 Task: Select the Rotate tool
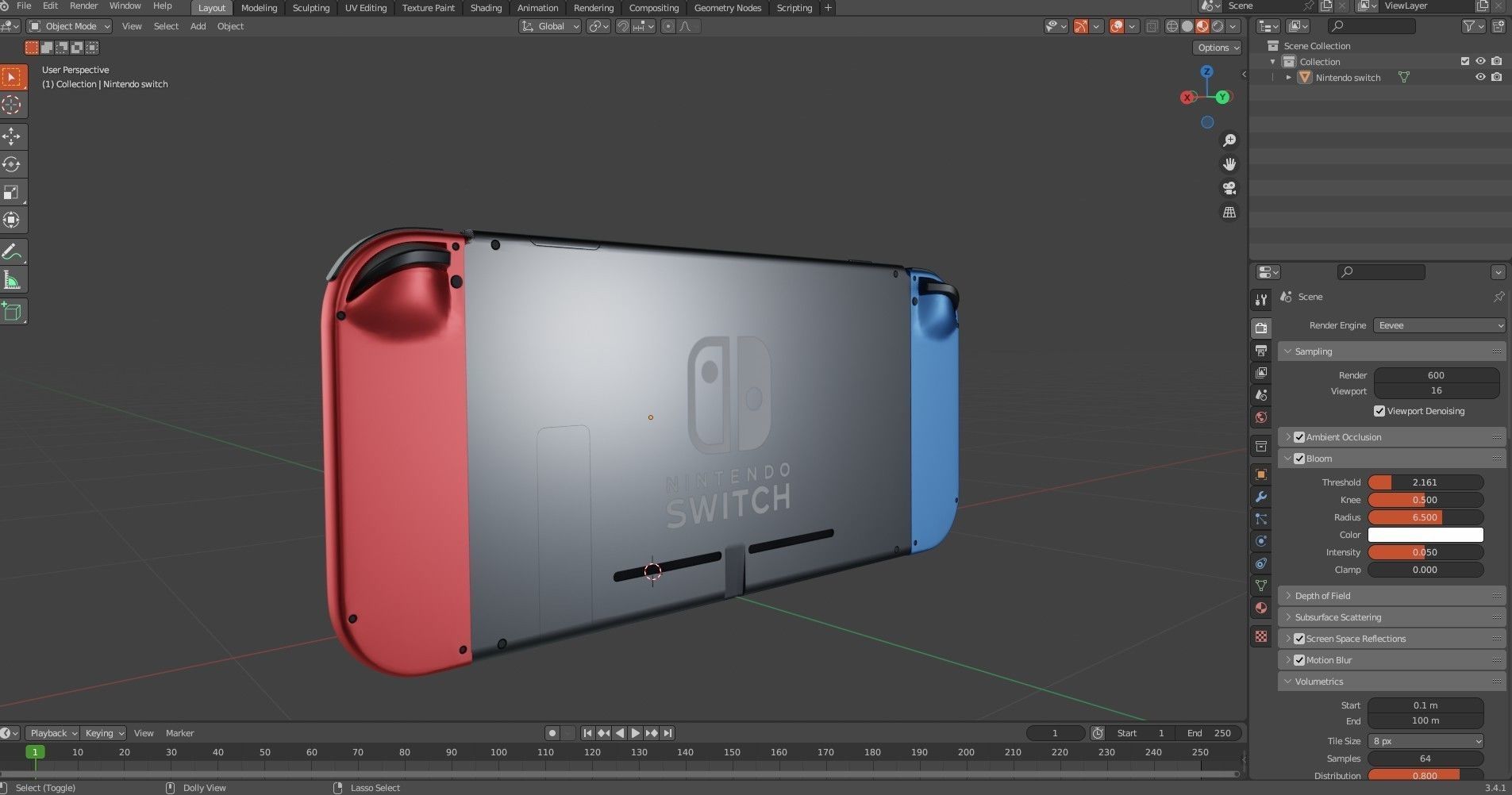(12, 164)
